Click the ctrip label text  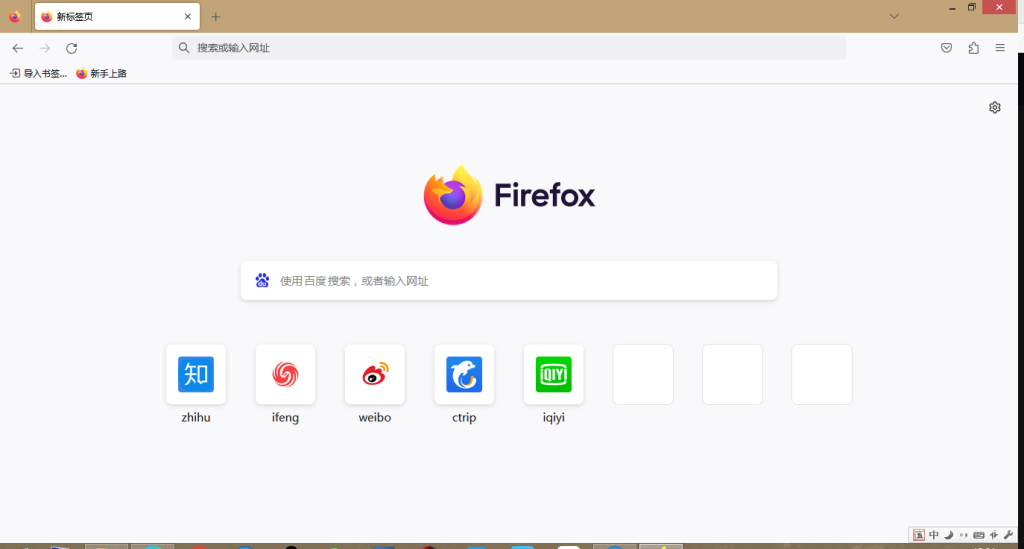(x=464, y=418)
